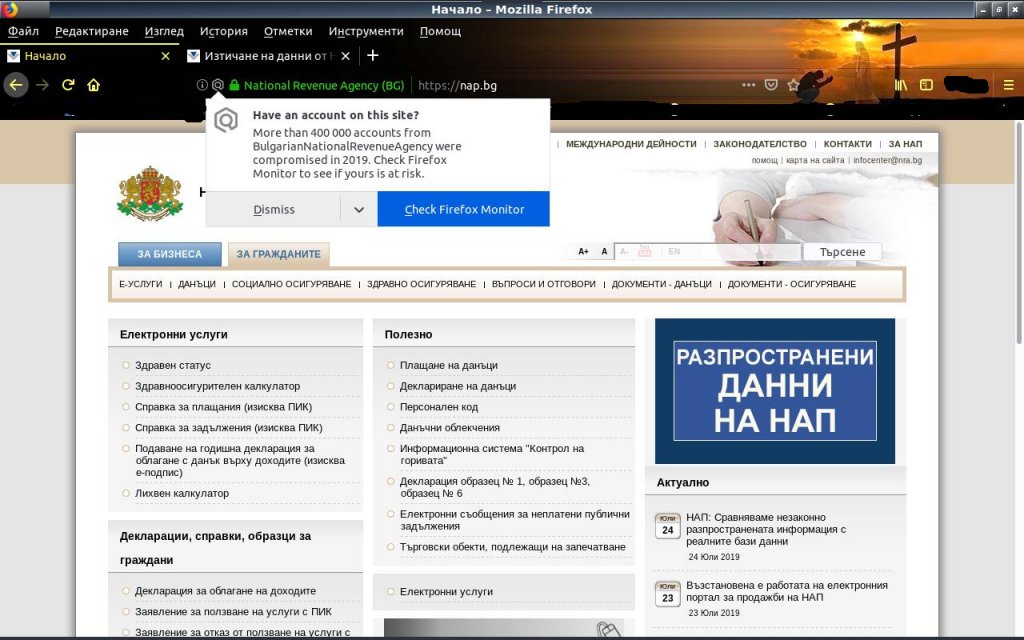Click the карта на сайта link
This screenshot has width=1024, height=640.
point(814,160)
